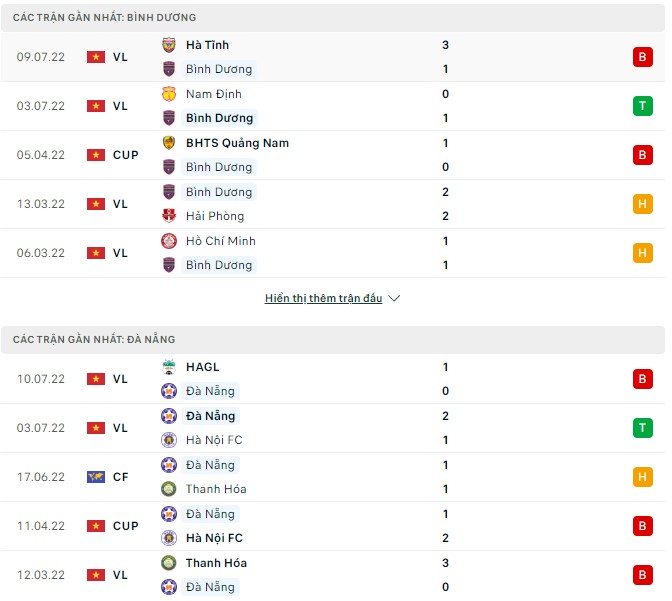Click the green T badge for Nam Định match
Screen dimensions: 672x601
tap(642, 106)
